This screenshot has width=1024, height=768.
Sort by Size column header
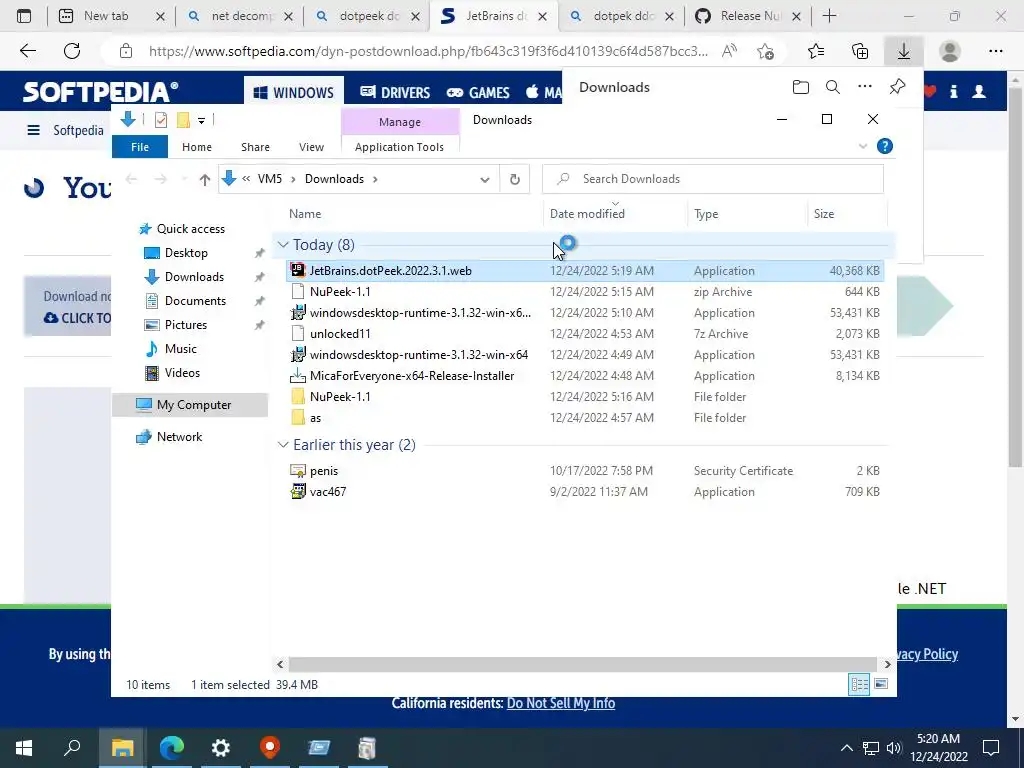[x=847, y=214]
